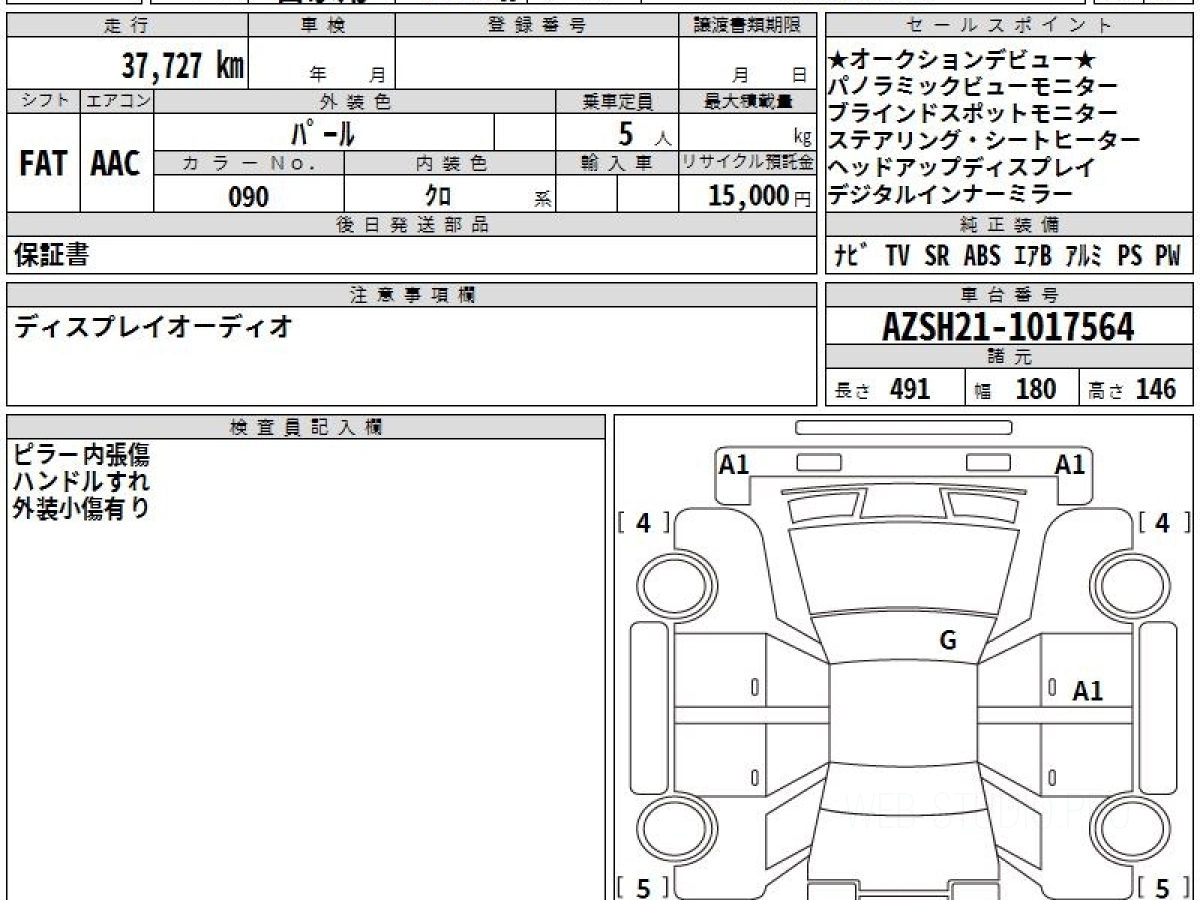Click the G windshield damage mark

coord(948,641)
